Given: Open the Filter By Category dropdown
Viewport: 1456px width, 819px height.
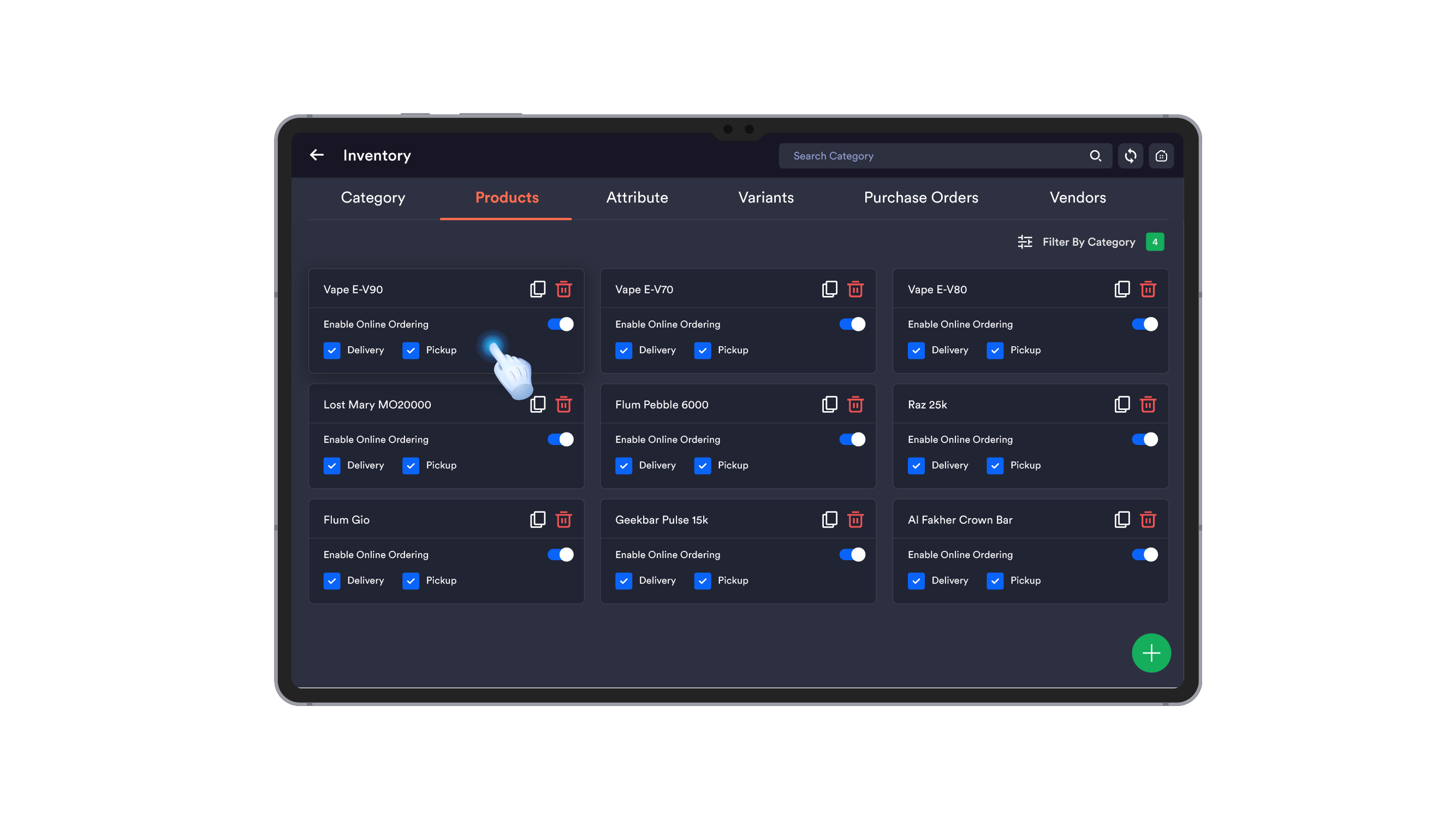Looking at the screenshot, I should click(1088, 242).
